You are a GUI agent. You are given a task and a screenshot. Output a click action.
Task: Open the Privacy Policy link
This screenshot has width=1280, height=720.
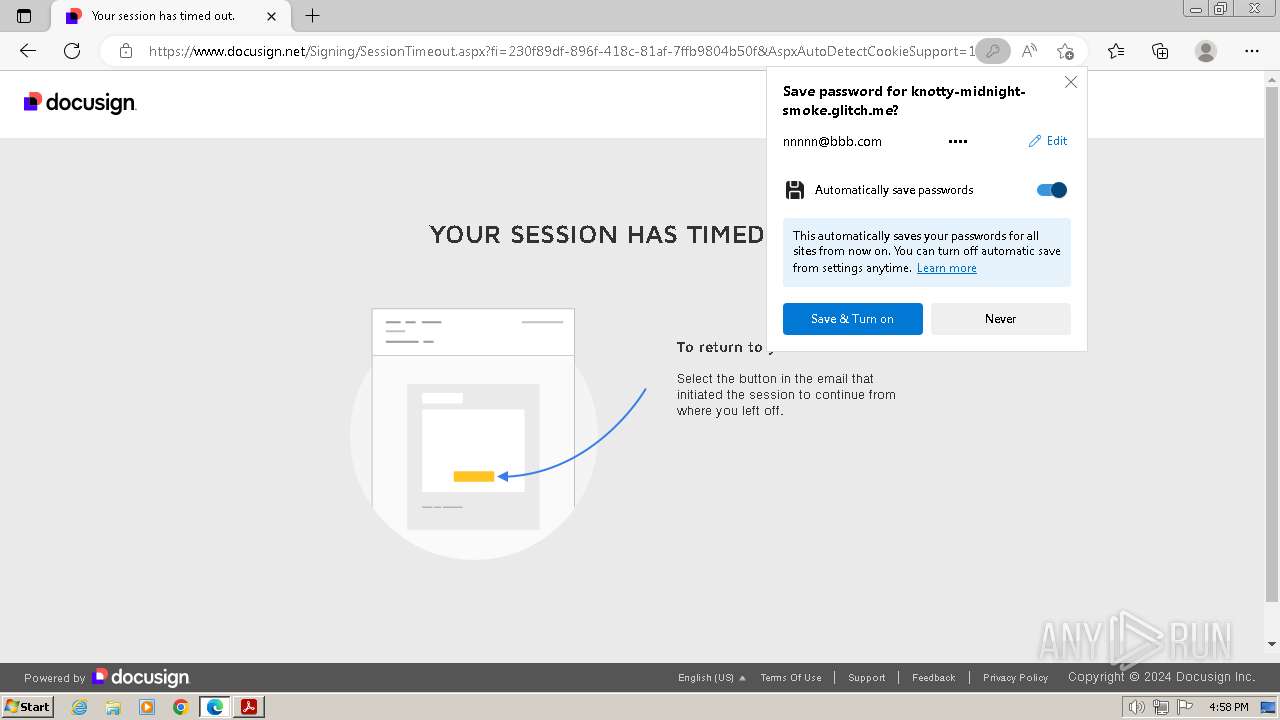pos(1015,678)
